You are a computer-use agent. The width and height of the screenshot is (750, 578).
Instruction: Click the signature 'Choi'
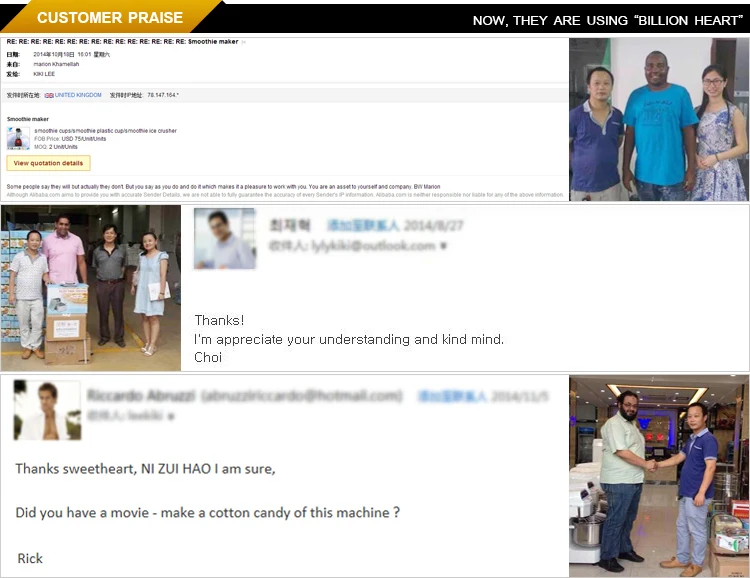click(208, 357)
